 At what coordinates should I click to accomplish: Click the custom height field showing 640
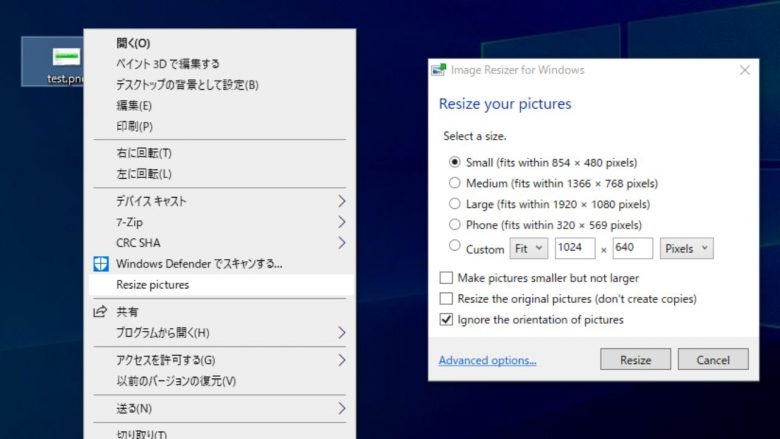point(633,248)
